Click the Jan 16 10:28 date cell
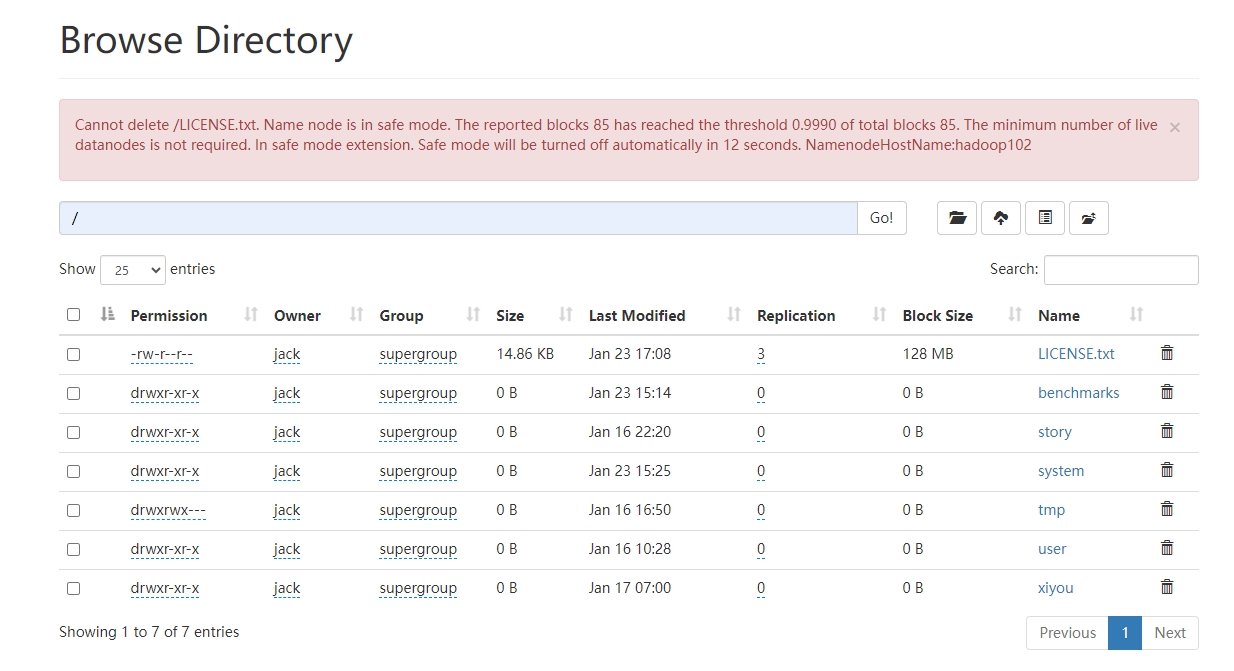Viewport: 1234px width, 671px height. (x=630, y=549)
